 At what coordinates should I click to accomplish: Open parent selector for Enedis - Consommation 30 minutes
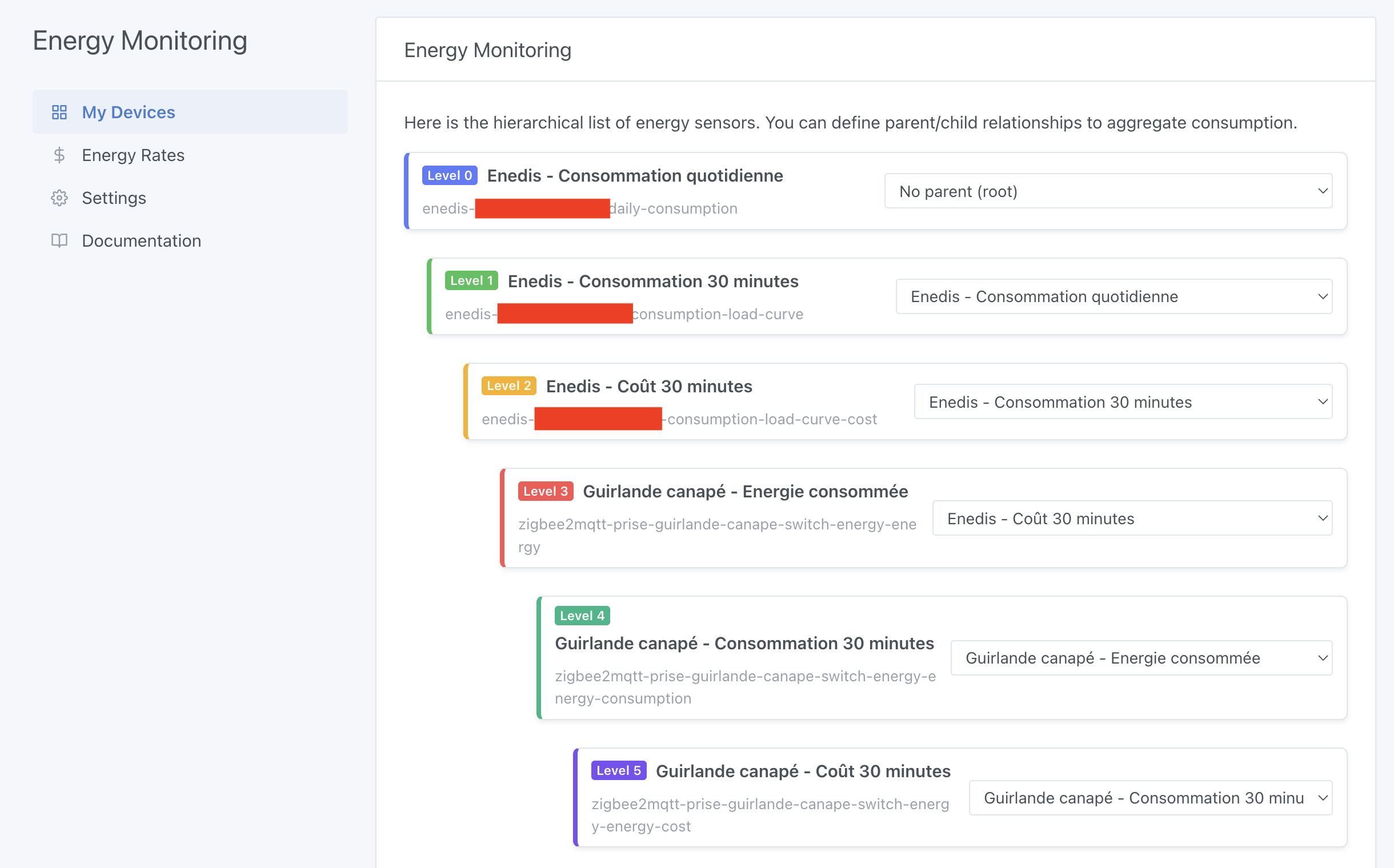[1113, 296]
